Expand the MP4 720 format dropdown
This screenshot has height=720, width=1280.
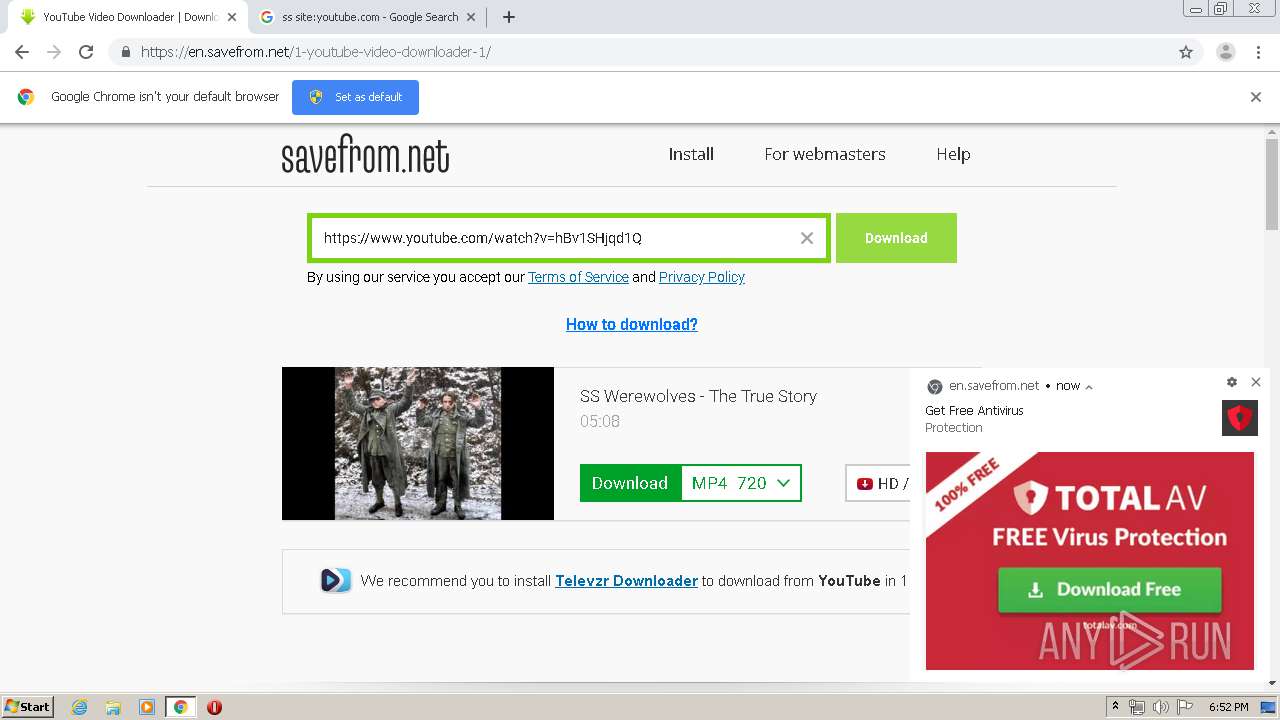741,483
